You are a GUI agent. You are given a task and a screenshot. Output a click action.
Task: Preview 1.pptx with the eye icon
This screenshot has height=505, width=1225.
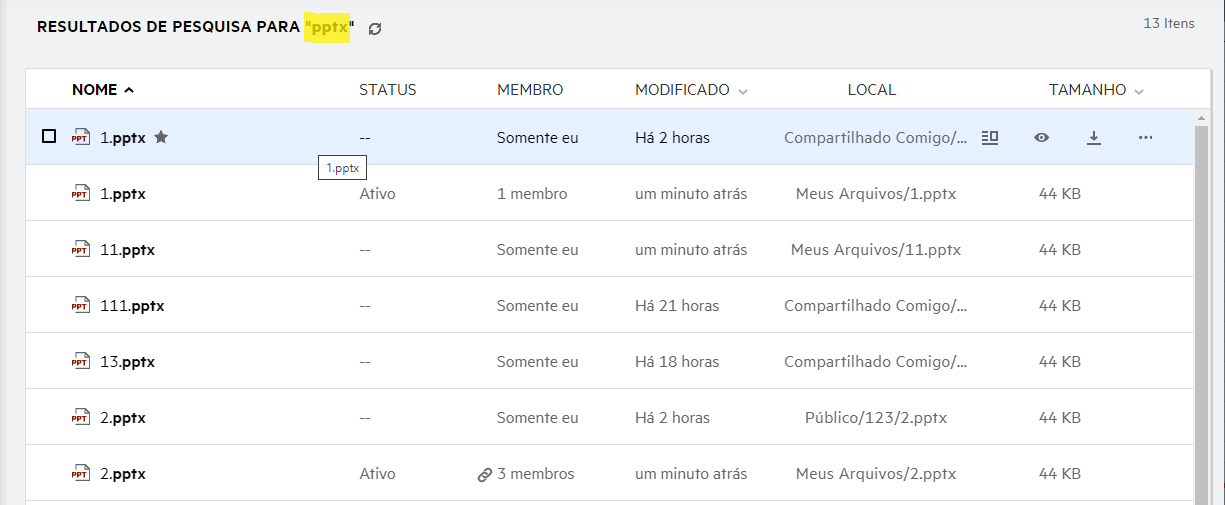(x=1042, y=138)
